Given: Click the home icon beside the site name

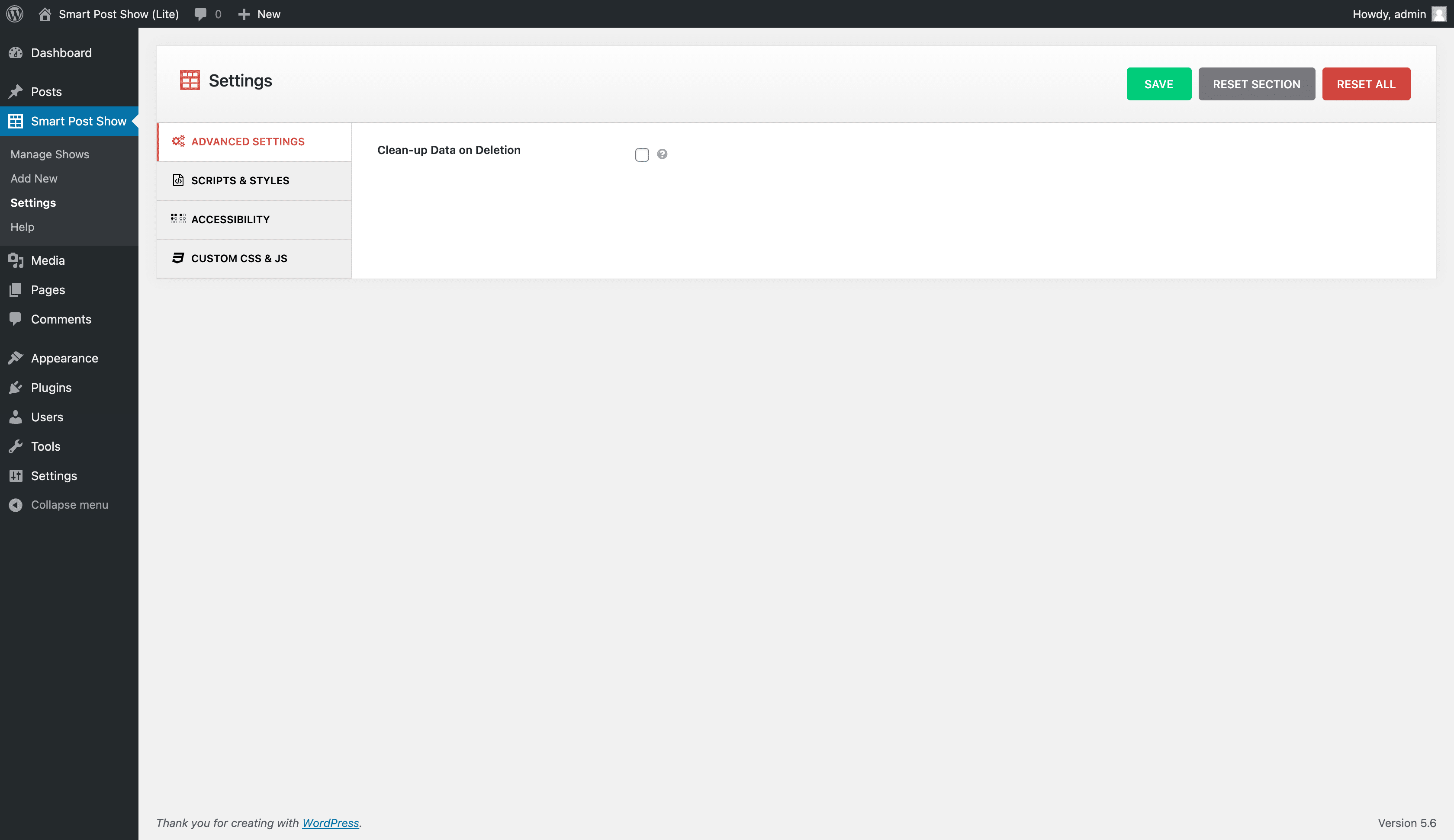Looking at the screenshot, I should click(45, 14).
